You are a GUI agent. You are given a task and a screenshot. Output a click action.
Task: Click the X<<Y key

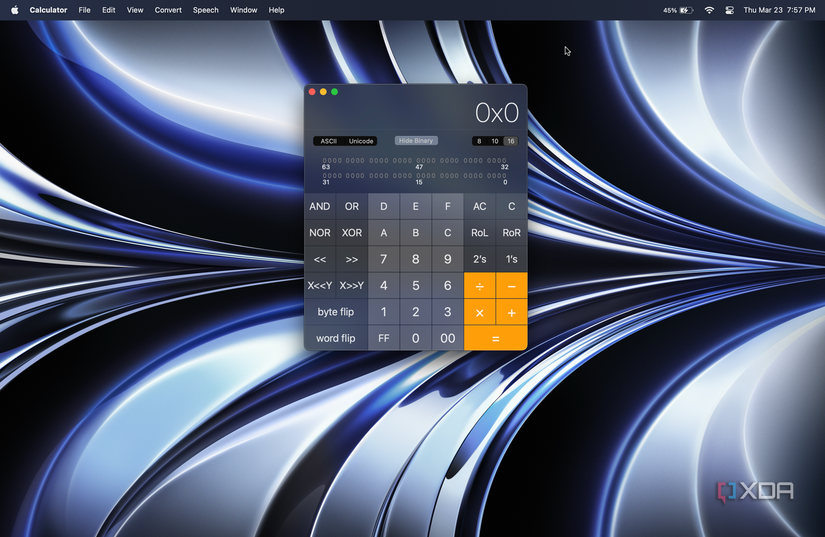320,285
